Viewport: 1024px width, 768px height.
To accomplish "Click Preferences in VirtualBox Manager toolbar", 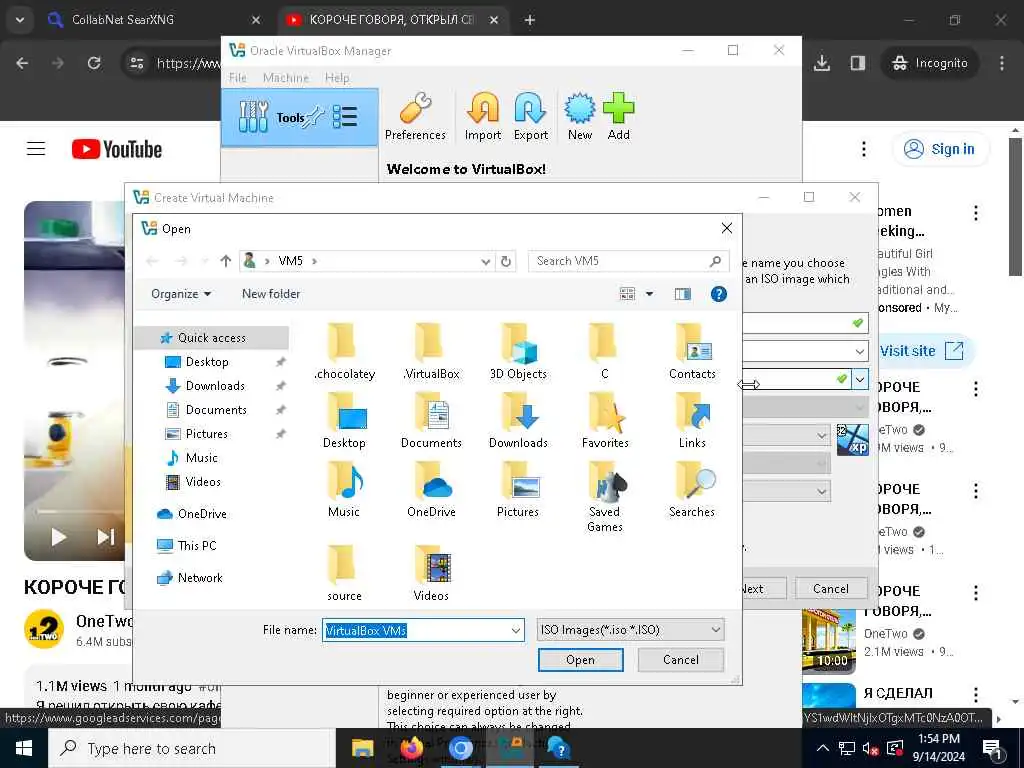I will point(415,117).
